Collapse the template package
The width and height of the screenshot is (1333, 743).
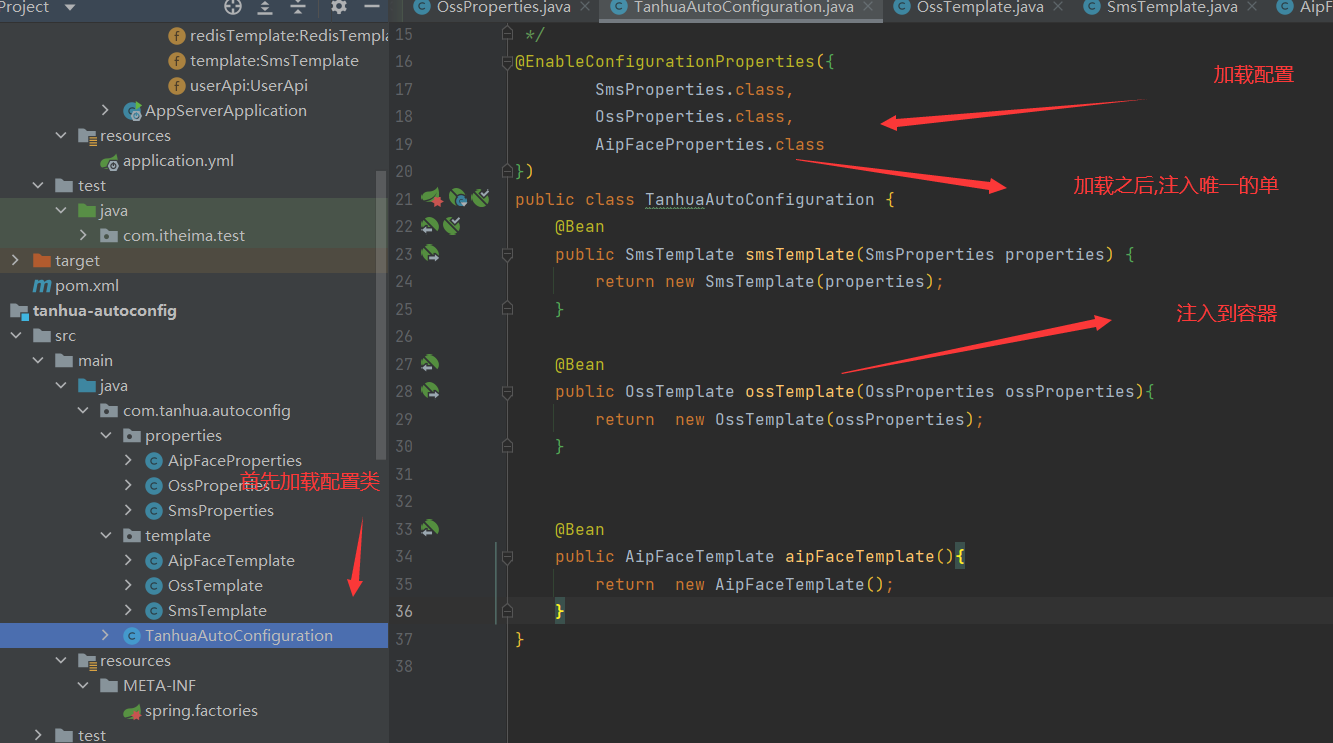pyautogui.click(x=106, y=536)
